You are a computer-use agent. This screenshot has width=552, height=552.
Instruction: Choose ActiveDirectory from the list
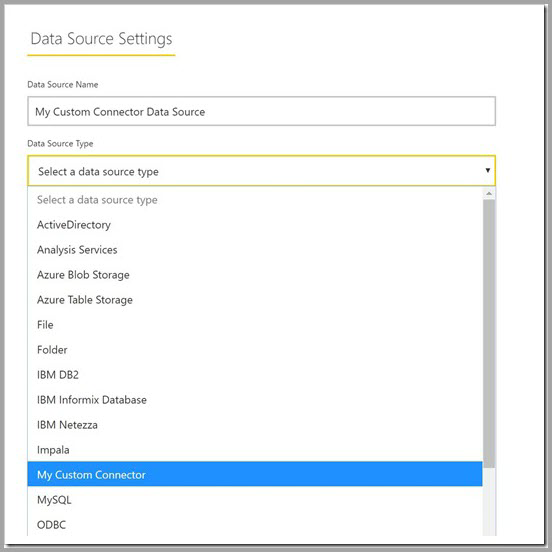coord(255,225)
